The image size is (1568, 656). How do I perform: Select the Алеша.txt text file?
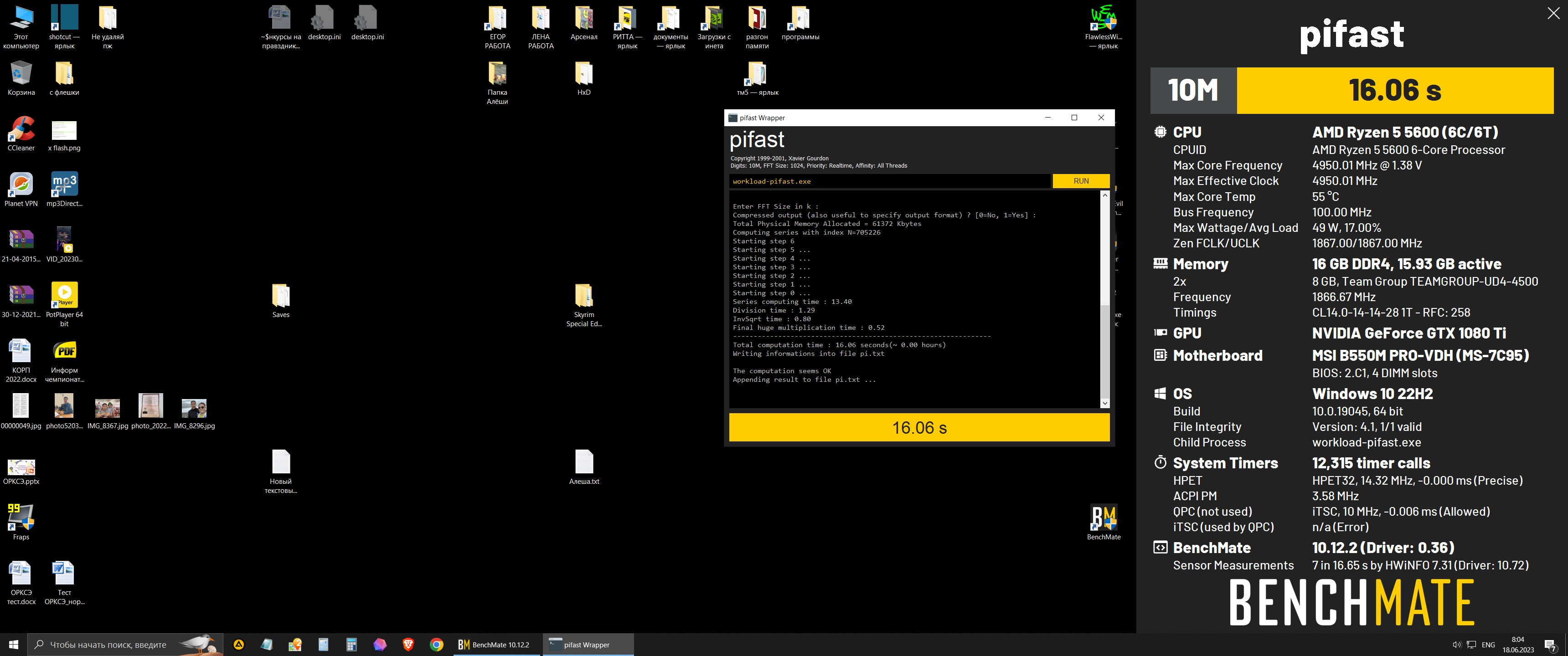coord(584,467)
